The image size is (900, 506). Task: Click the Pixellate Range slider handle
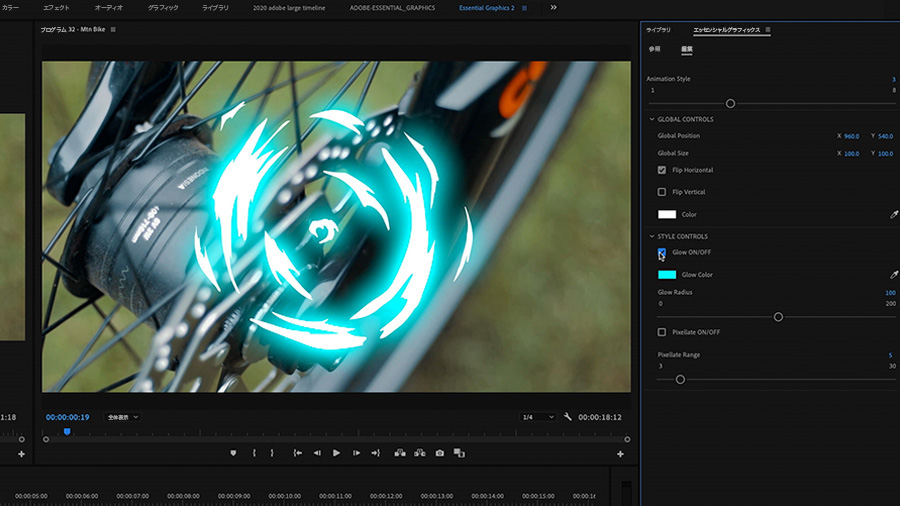[680, 380]
